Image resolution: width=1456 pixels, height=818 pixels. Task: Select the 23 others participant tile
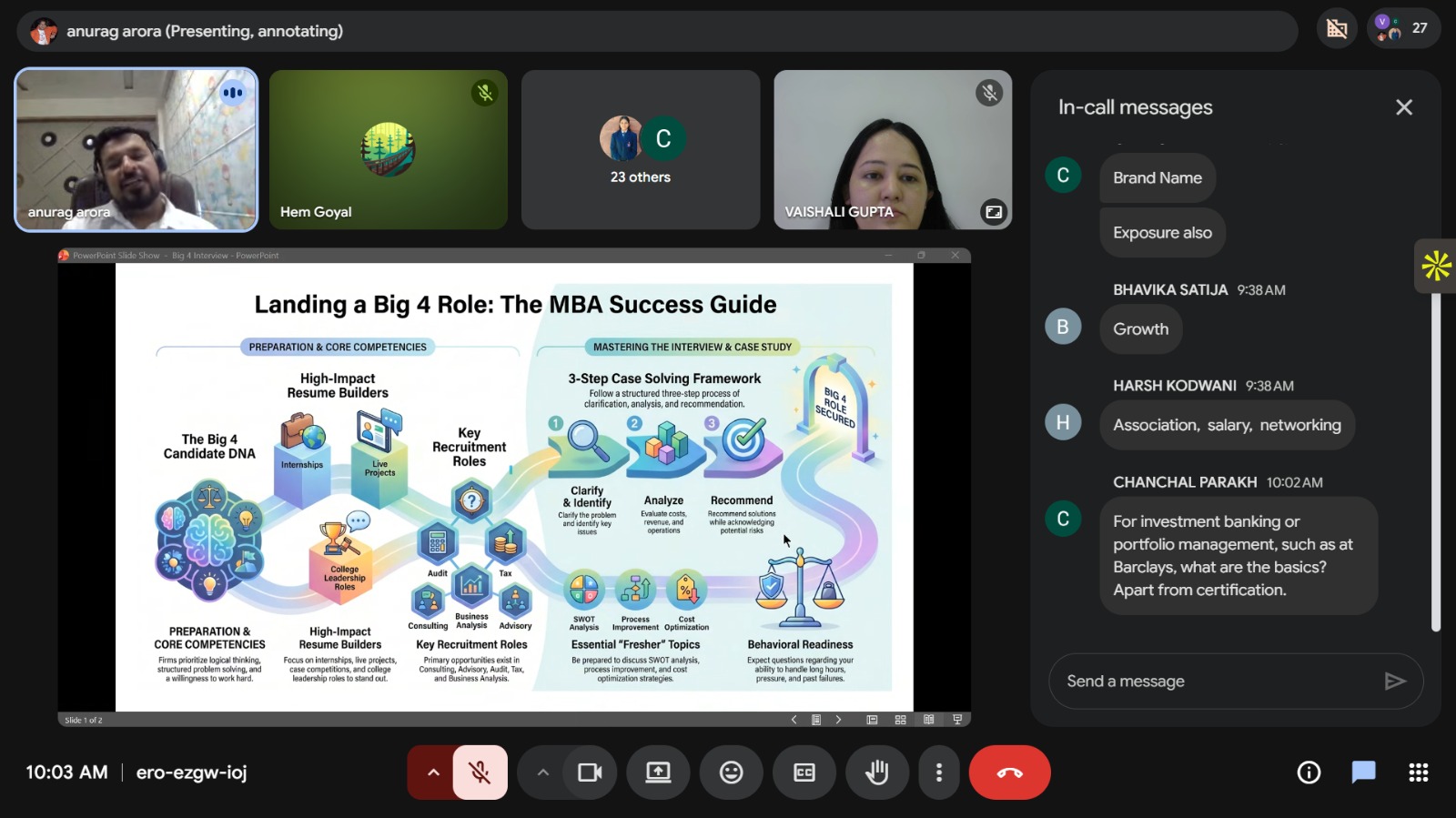641,150
